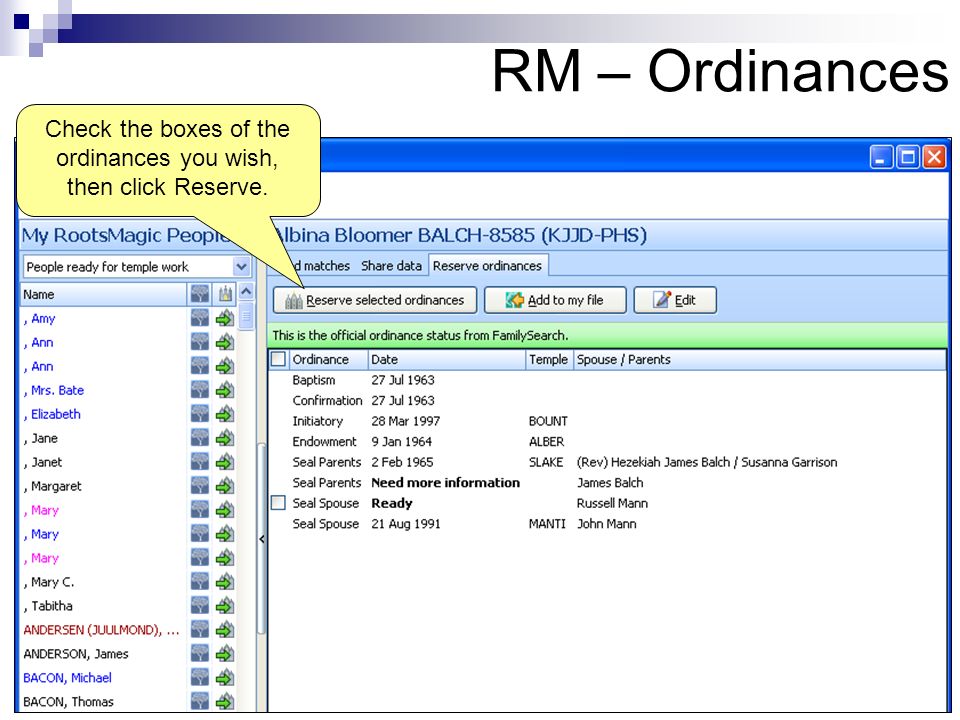Click the green arrow icon in Janet's row
This screenshot has height=720, width=960.
click(x=225, y=462)
